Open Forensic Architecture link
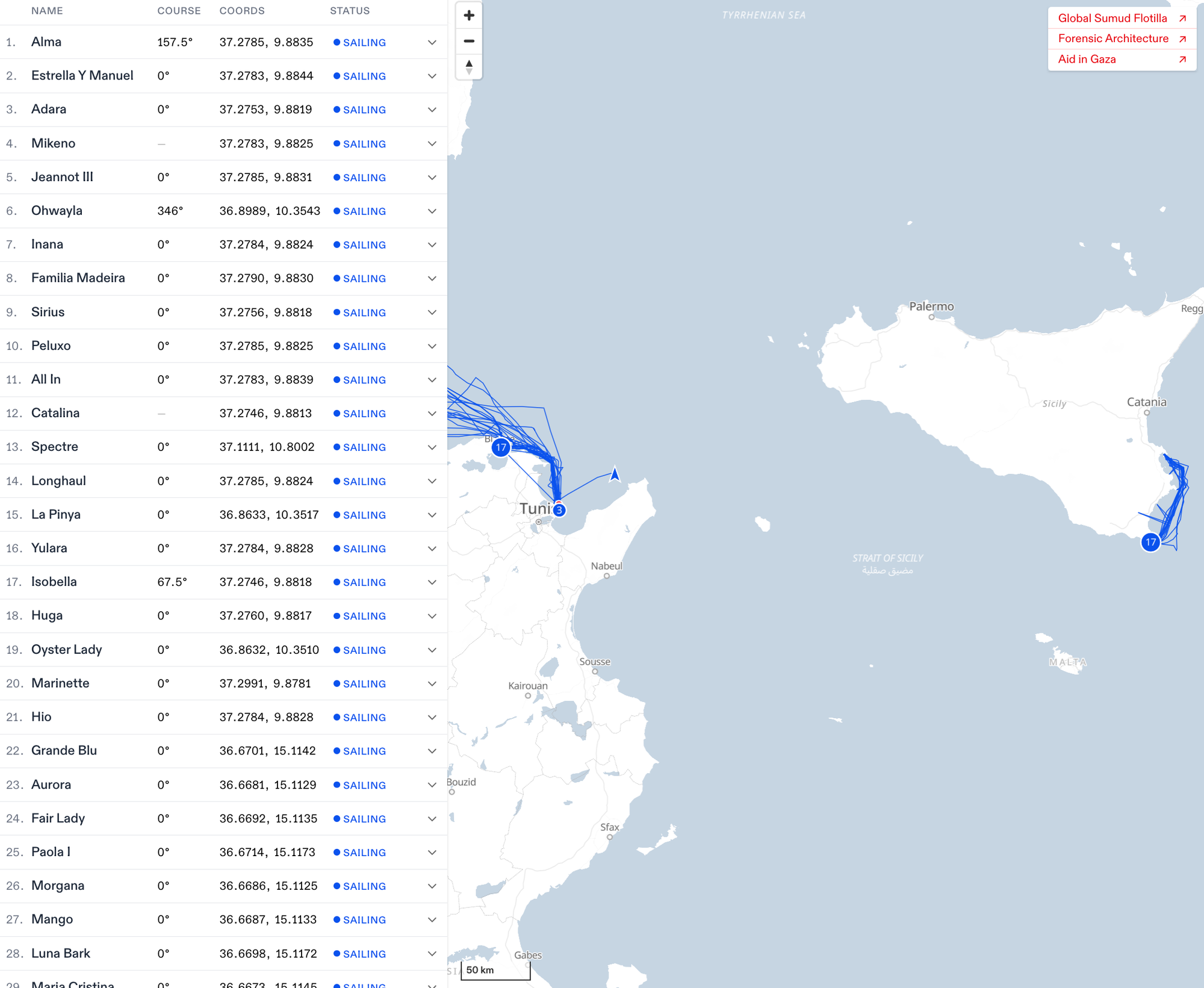Image resolution: width=1204 pixels, height=988 pixels. tap(1113, 39)
